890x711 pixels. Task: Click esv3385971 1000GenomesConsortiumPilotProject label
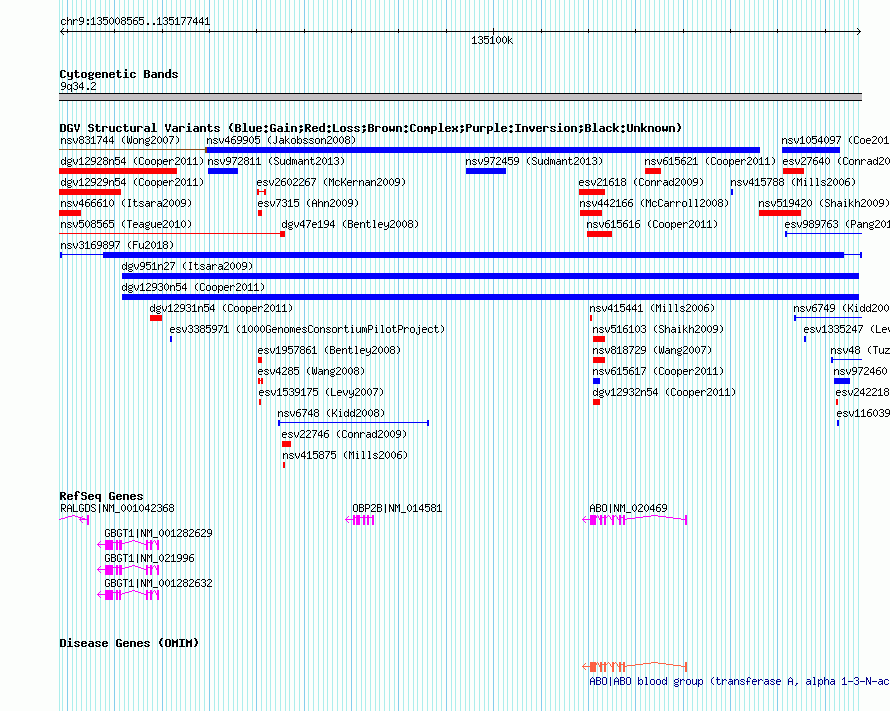[x=307, y=329]
